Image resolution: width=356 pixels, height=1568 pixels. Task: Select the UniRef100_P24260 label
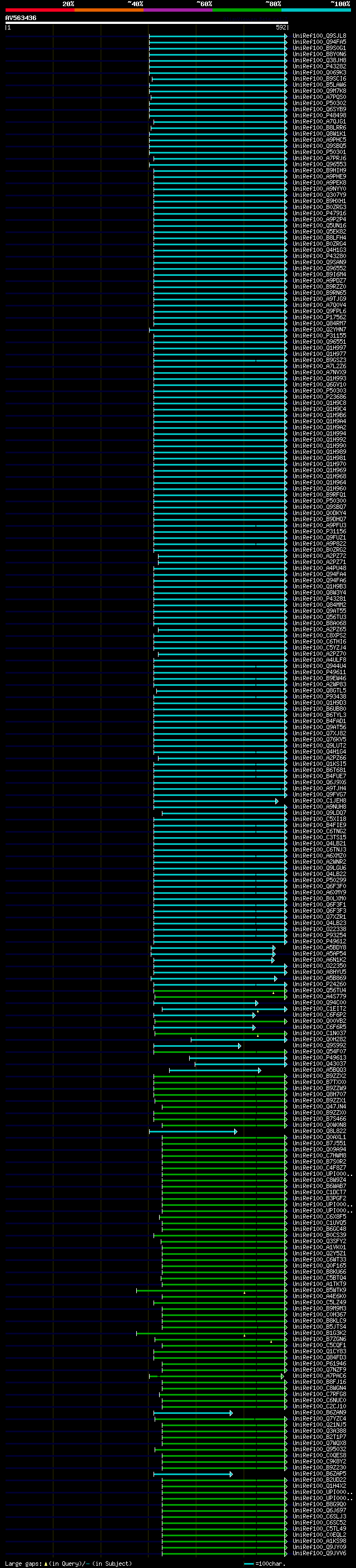click(319, 985)
